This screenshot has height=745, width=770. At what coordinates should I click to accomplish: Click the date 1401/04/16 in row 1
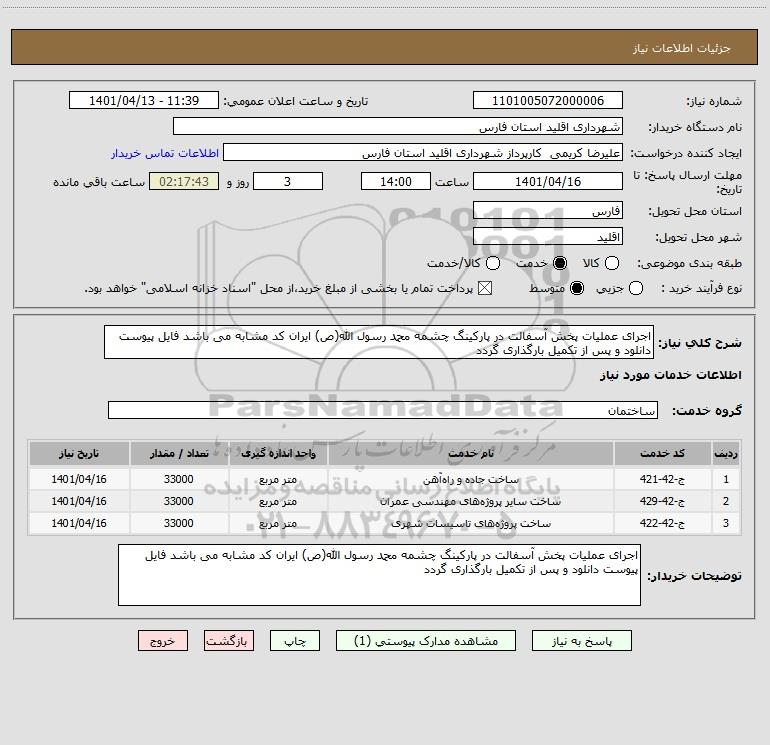point(79,479)
